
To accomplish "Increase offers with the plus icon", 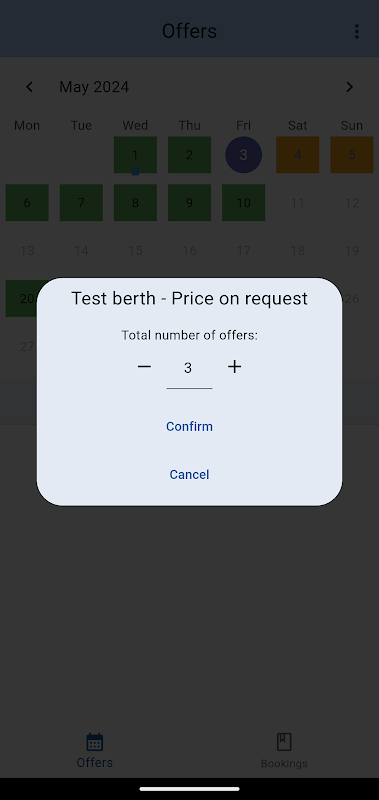I will (234, 366).
